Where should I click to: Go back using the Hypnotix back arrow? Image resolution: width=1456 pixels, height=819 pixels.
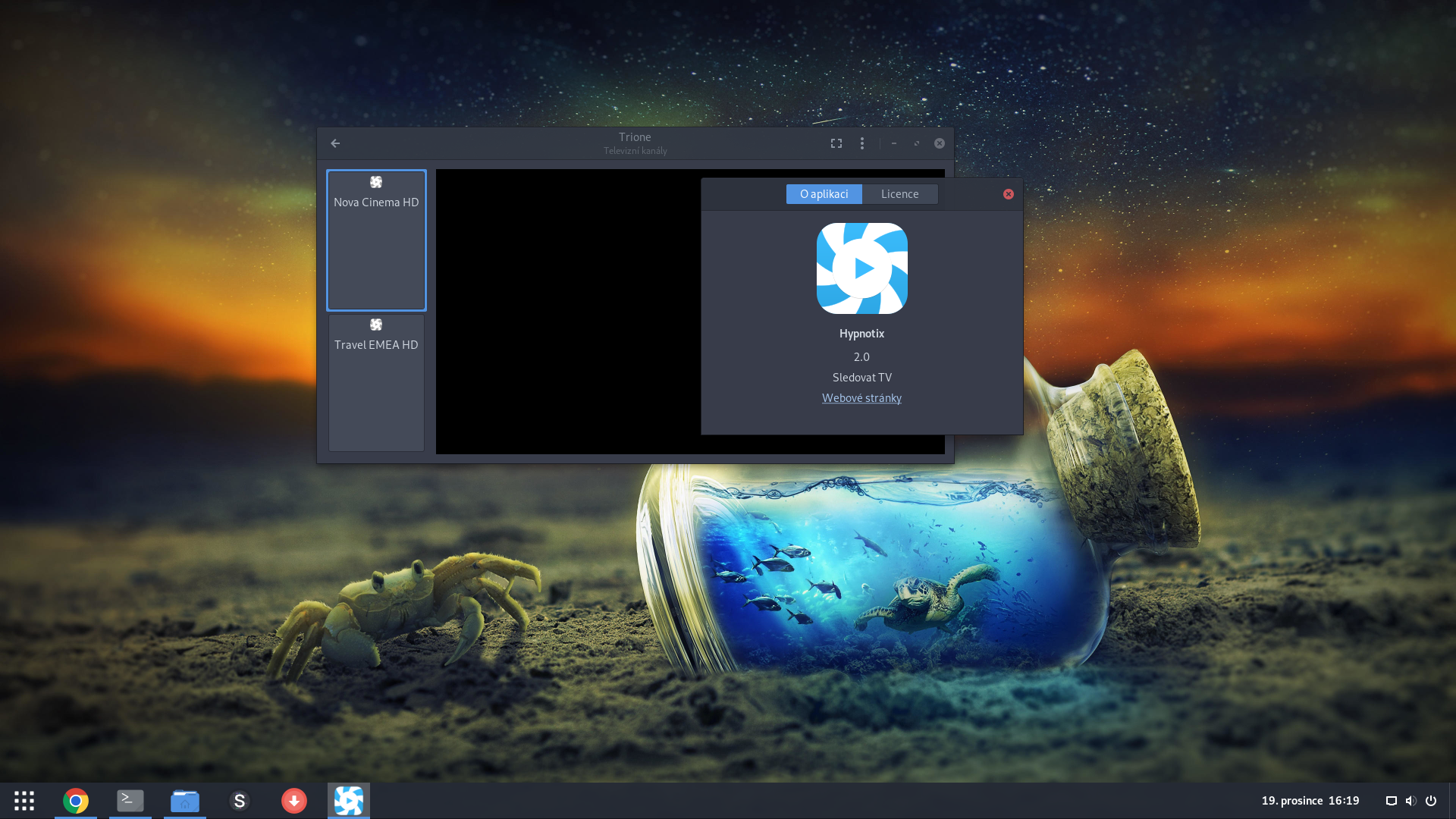click(335, 143)
